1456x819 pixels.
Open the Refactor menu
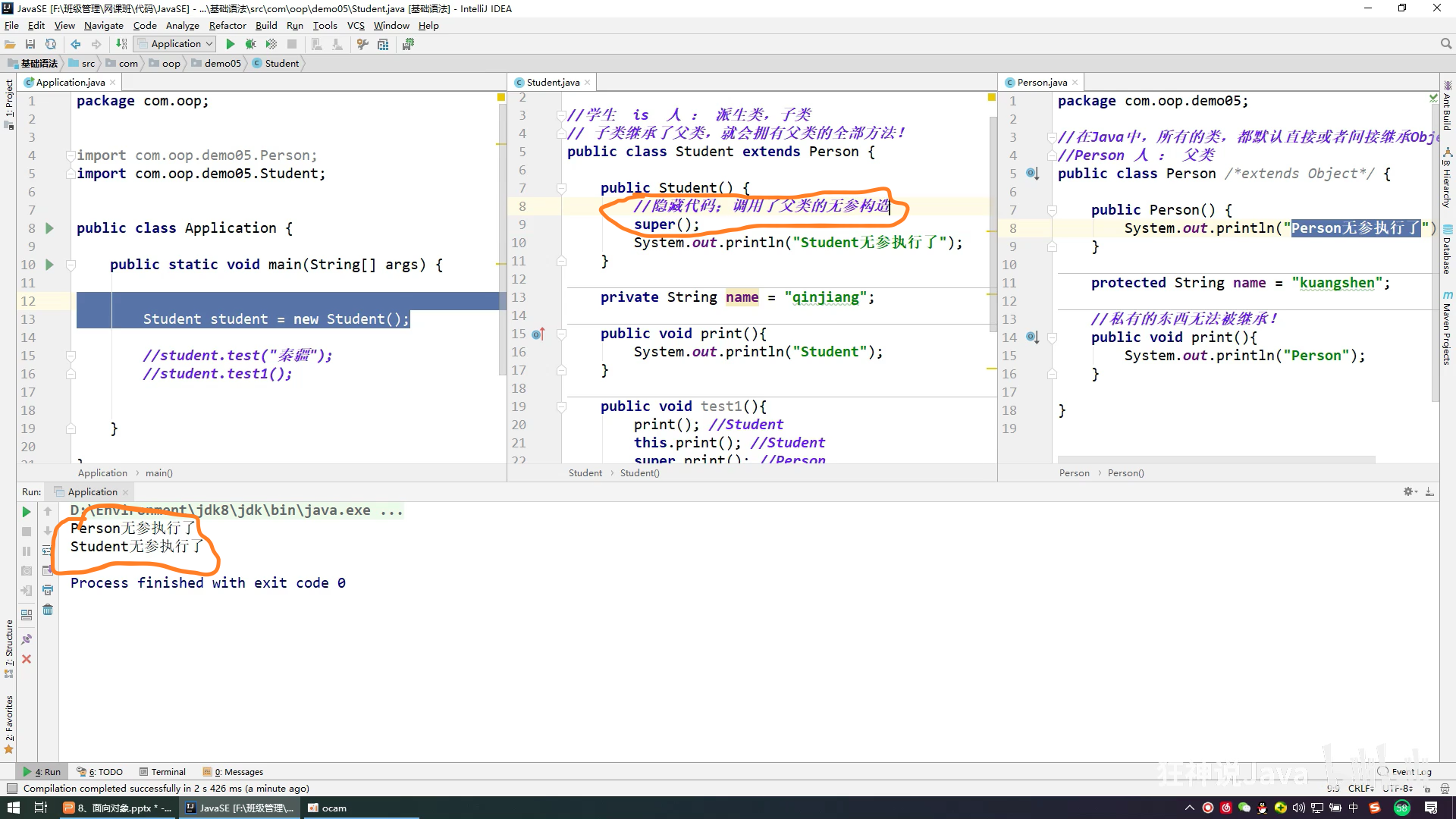[x=227, y=25]
